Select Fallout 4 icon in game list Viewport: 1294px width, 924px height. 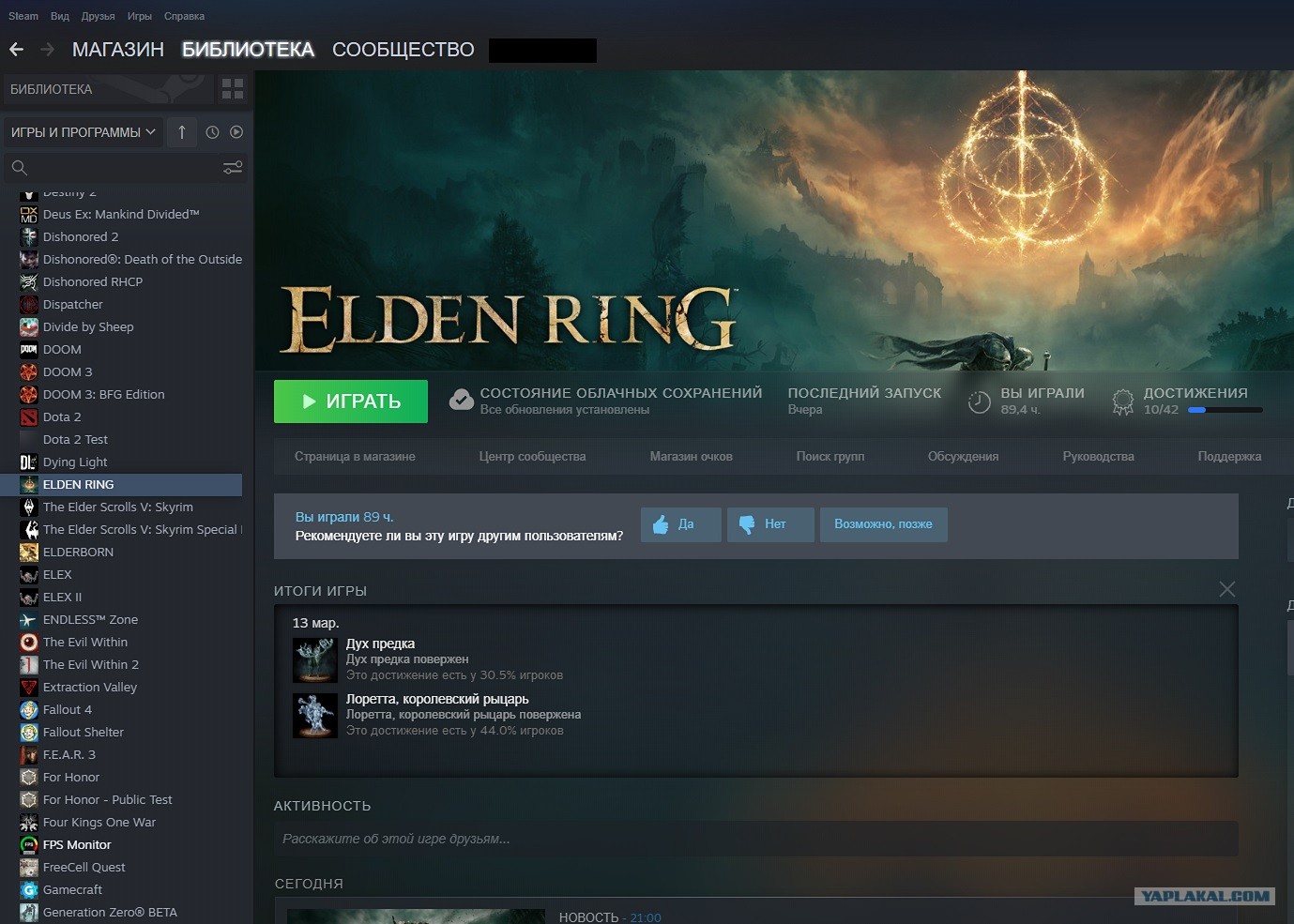(29, 710)
